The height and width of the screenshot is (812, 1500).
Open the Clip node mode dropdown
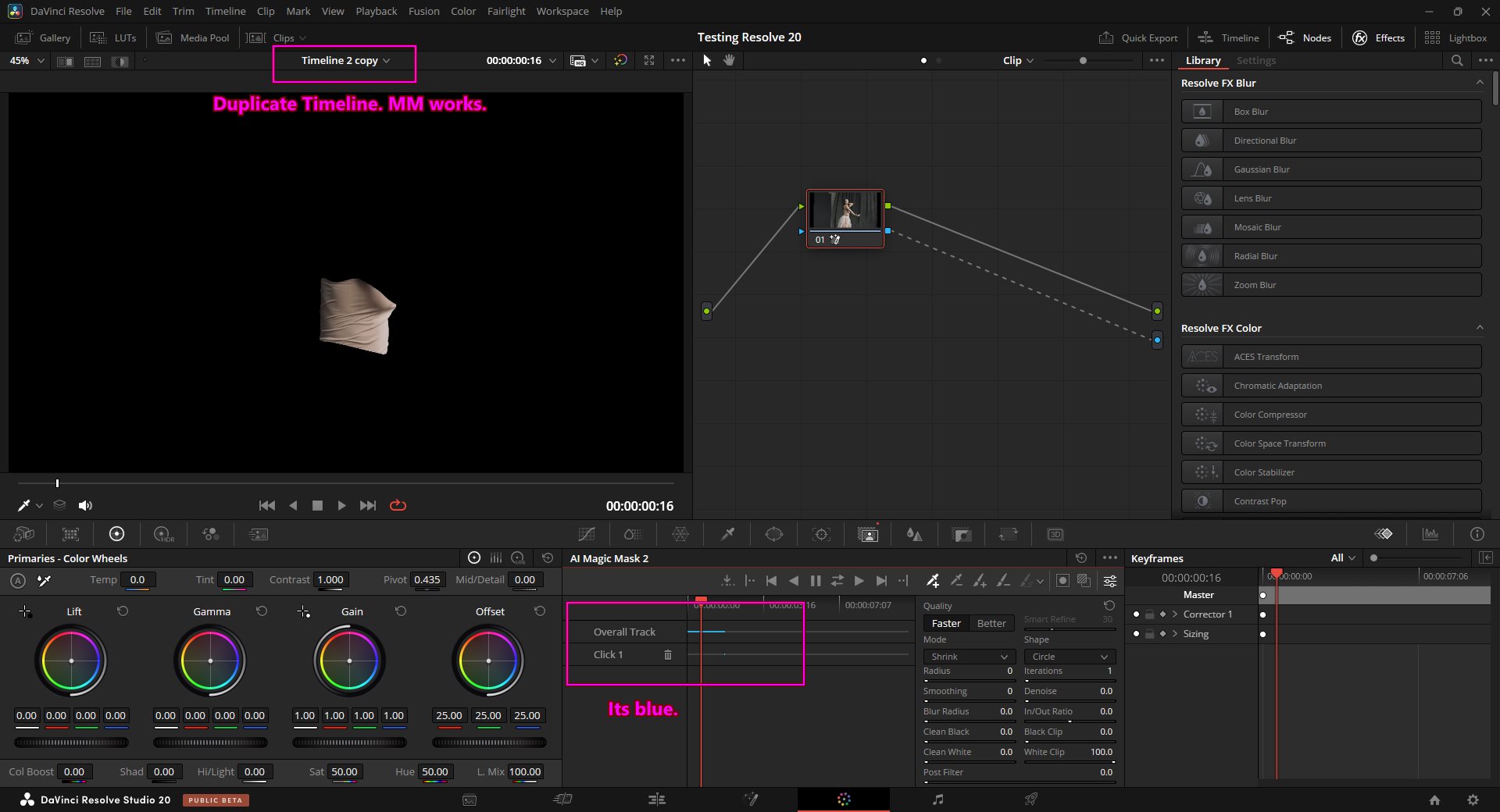[x=1018, y=60]
